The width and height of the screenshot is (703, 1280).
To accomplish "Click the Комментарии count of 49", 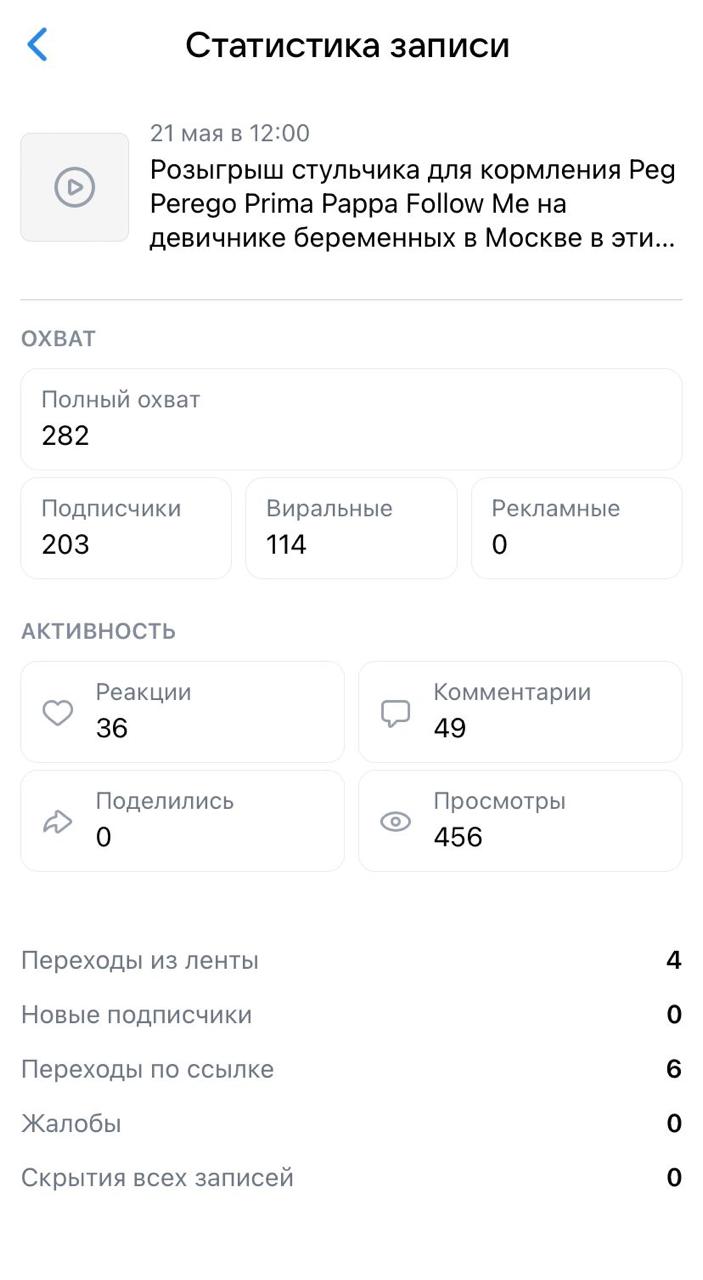I will [450, 728].
